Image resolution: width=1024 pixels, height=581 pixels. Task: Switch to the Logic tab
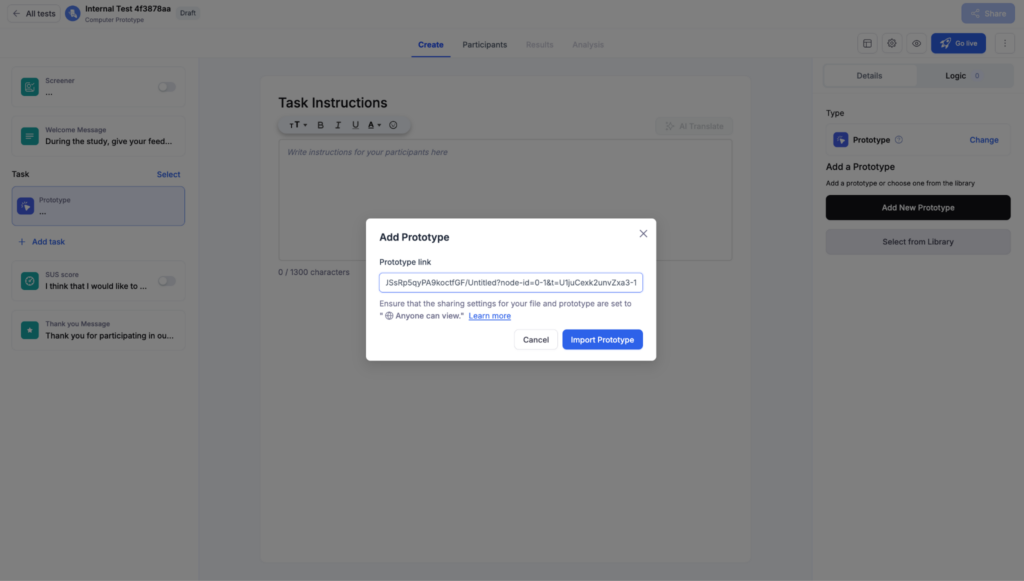click(963, 76)
